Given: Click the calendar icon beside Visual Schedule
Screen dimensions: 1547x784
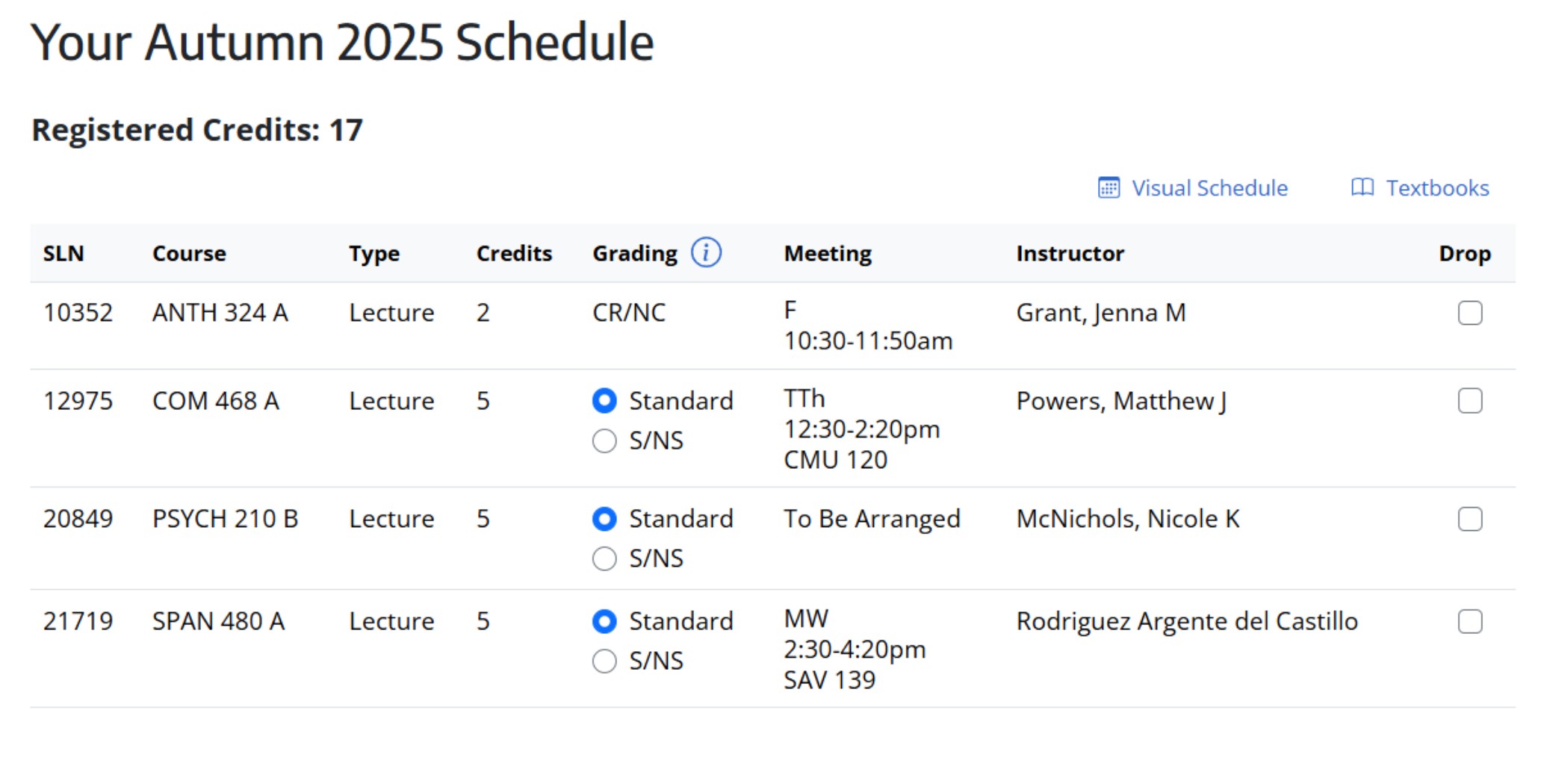Looking at the screenshot, I should pos(1109,188).
